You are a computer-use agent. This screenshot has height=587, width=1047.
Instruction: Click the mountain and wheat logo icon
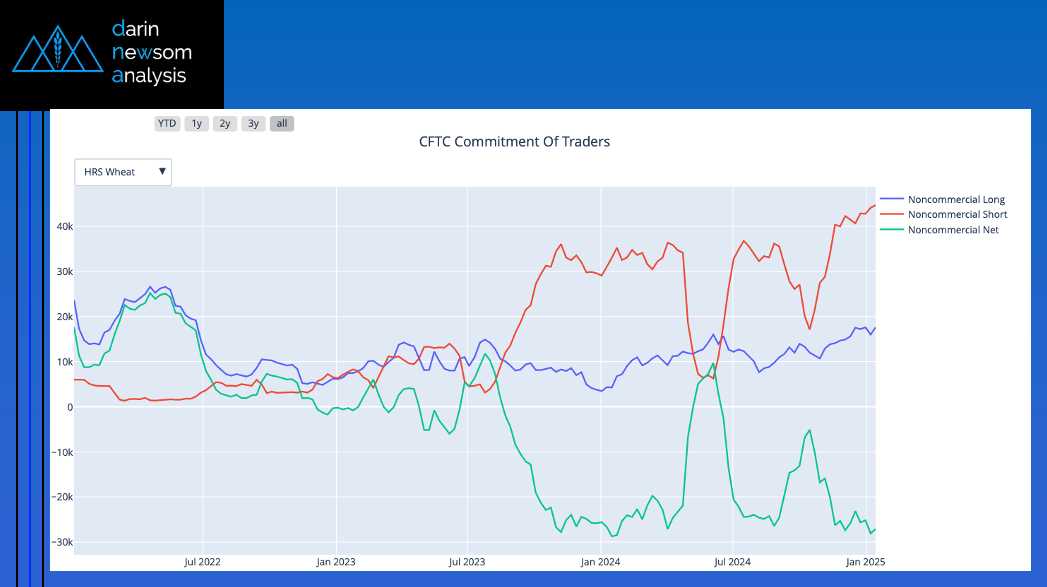click(x=57, y=52)
